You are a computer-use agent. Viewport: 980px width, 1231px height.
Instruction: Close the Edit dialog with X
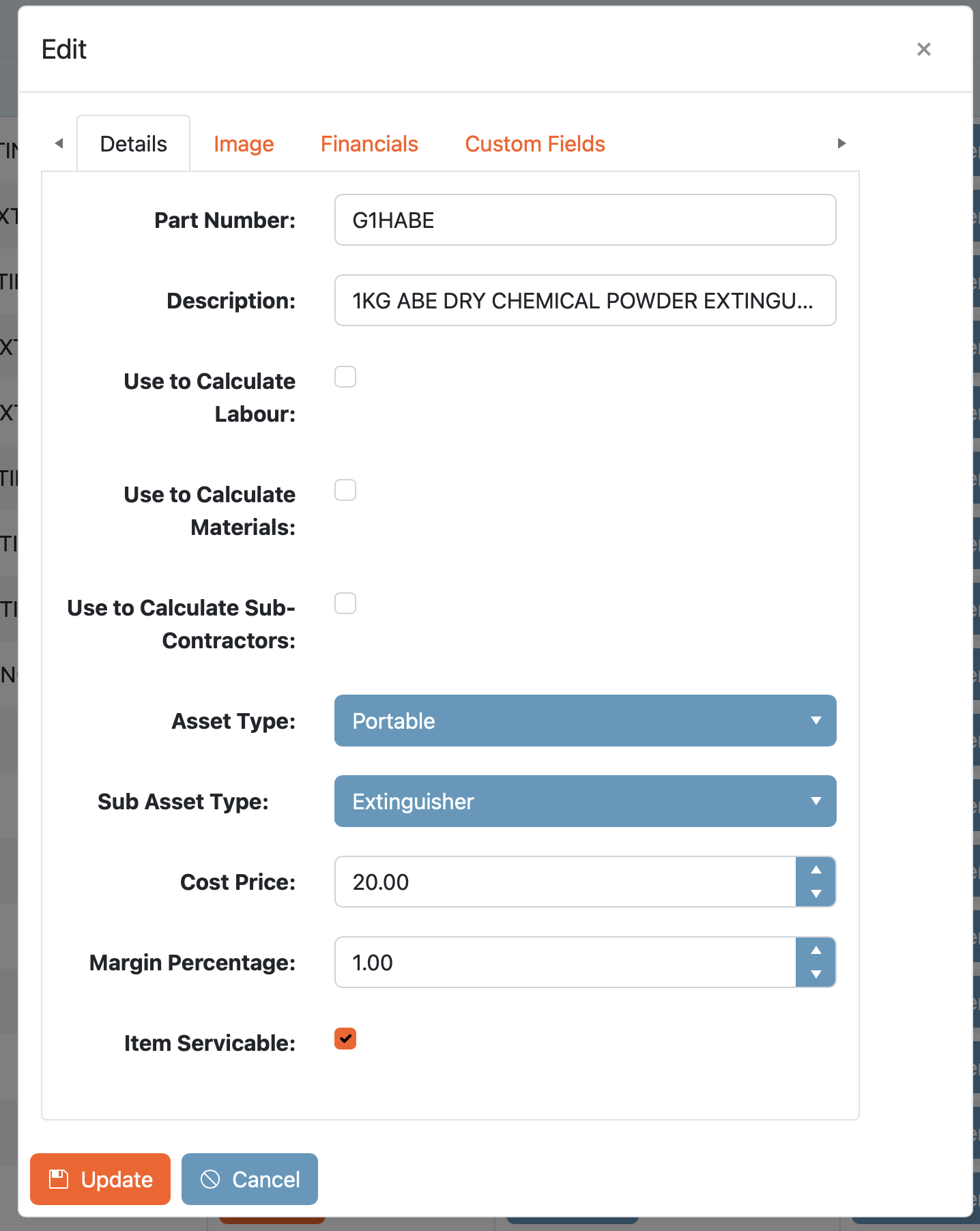(923, 49)
